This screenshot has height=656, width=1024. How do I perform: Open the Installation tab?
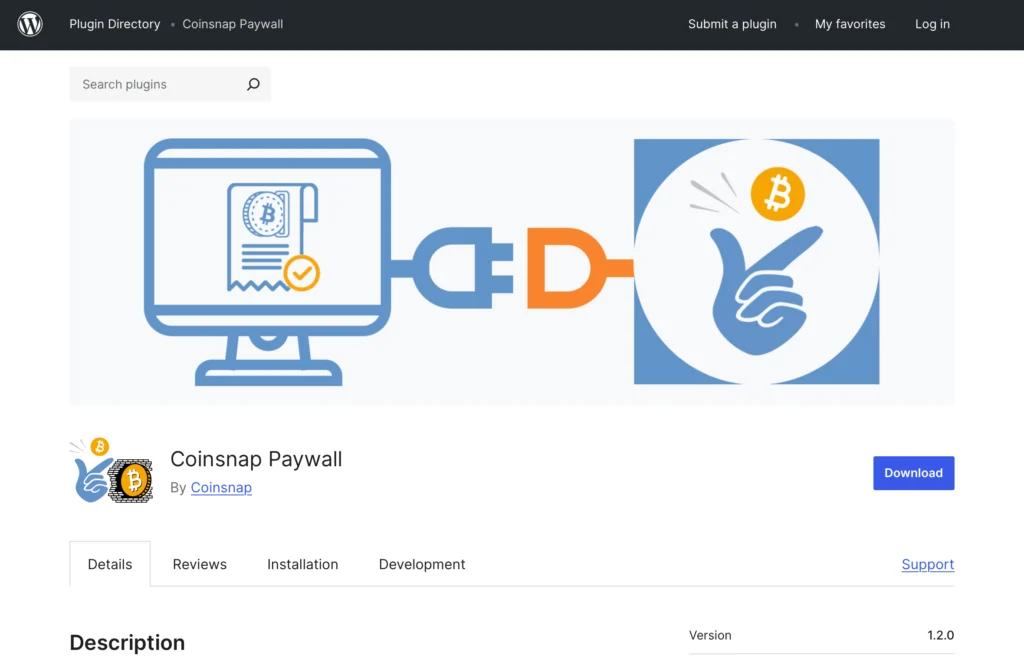(302, 564)
